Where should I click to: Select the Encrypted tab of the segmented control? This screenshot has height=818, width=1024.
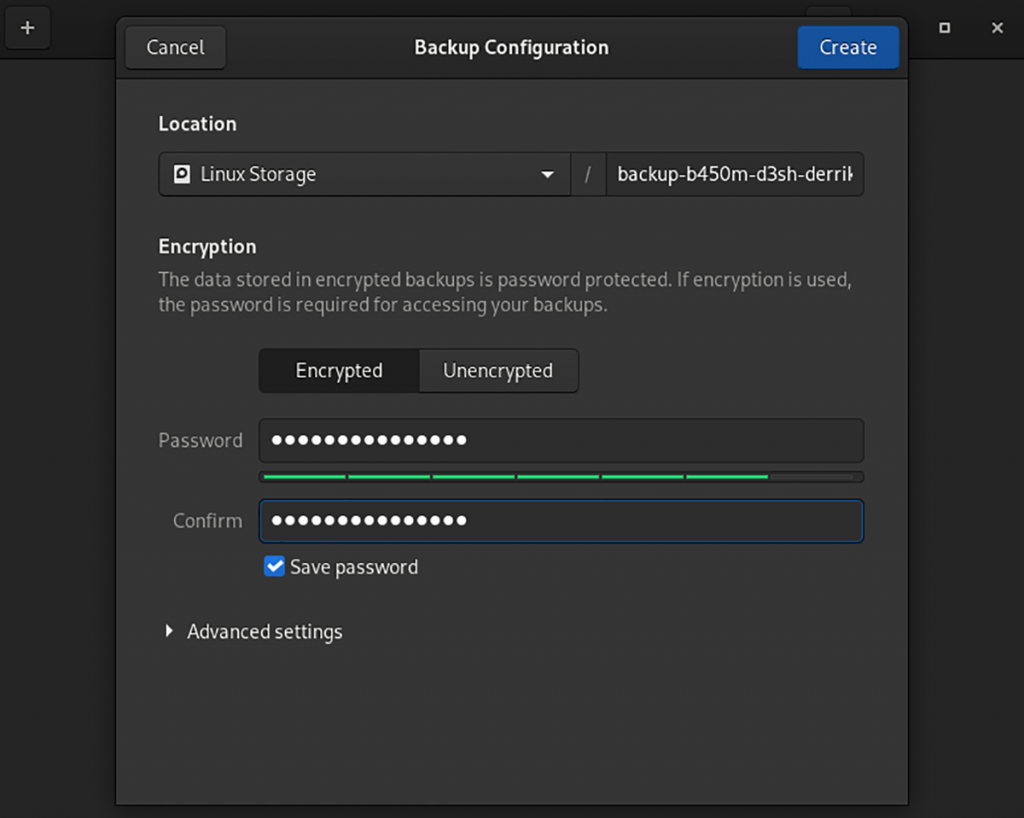338,370
